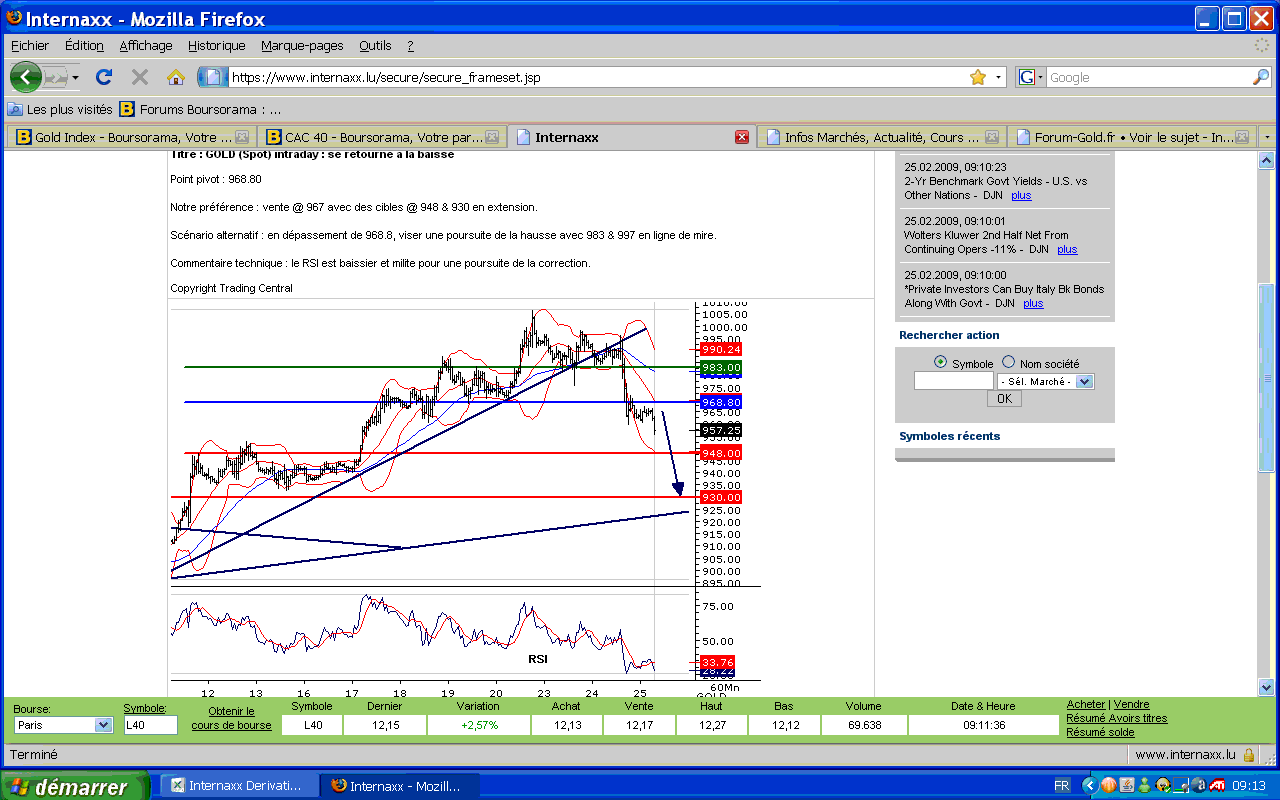Reload the page with the refresh icon

pyautogui.click(x=104, y=77)
